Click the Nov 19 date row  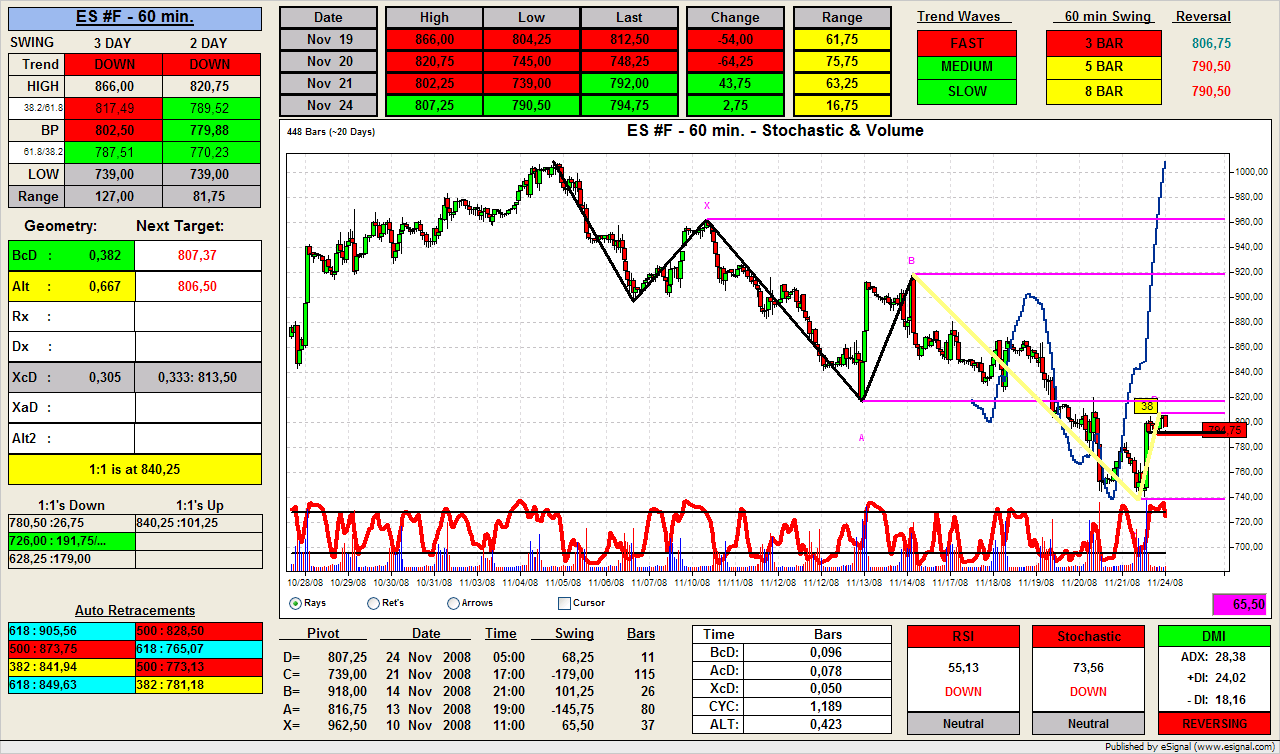[328, 40]
